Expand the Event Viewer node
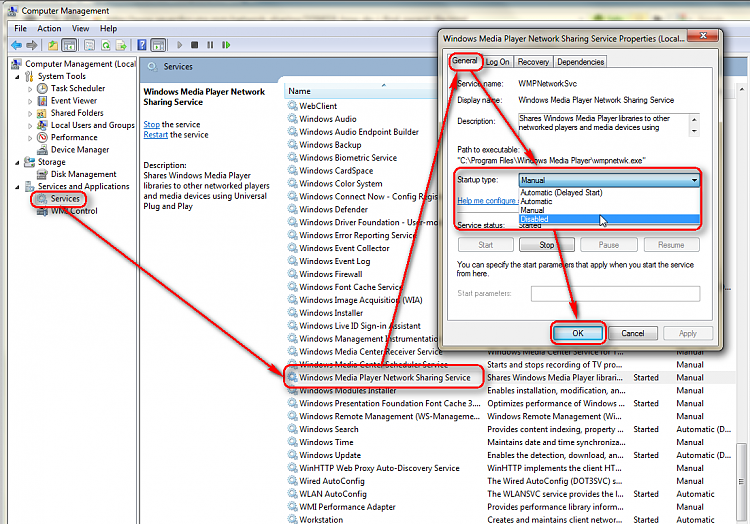 30,101
